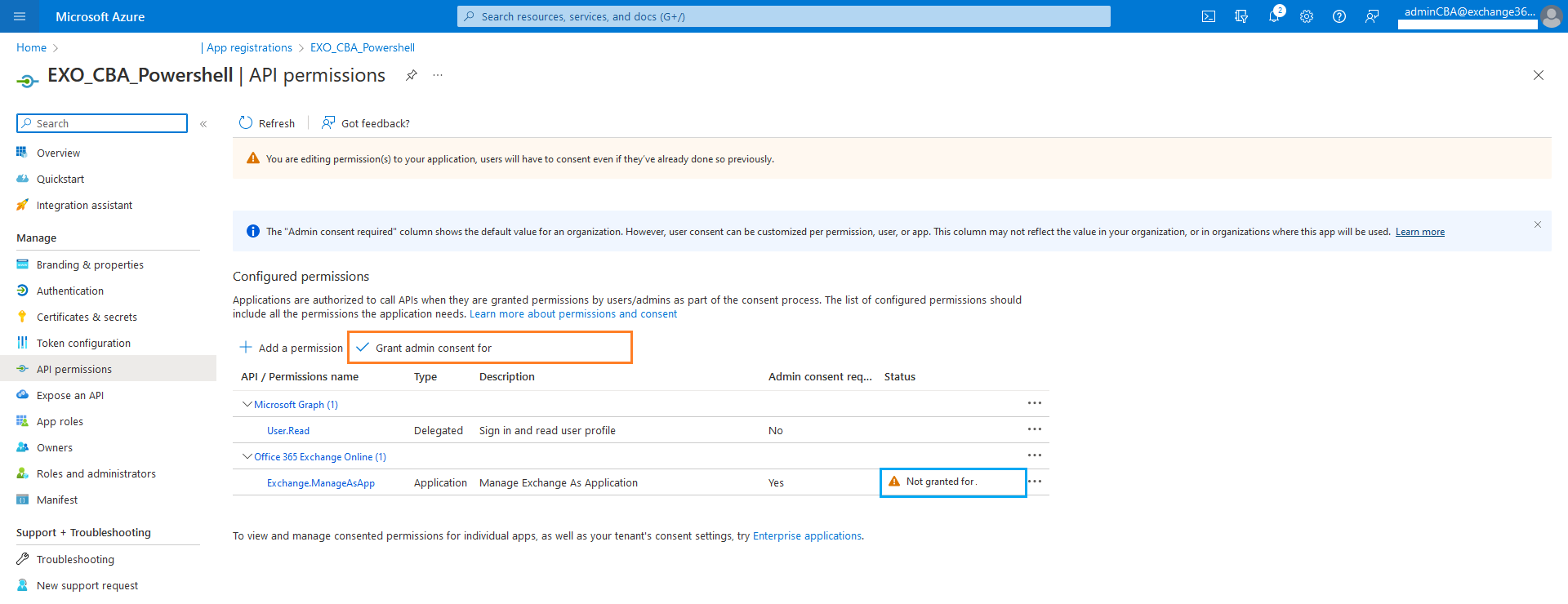
Task: Click the API / Permissions name column header
Action: coord(300,376)
